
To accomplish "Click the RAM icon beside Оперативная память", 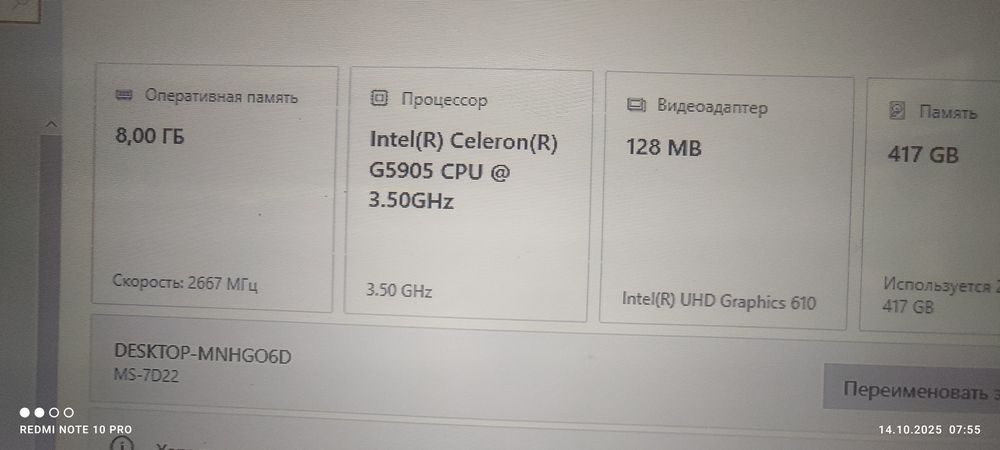I will pos(124,96).
